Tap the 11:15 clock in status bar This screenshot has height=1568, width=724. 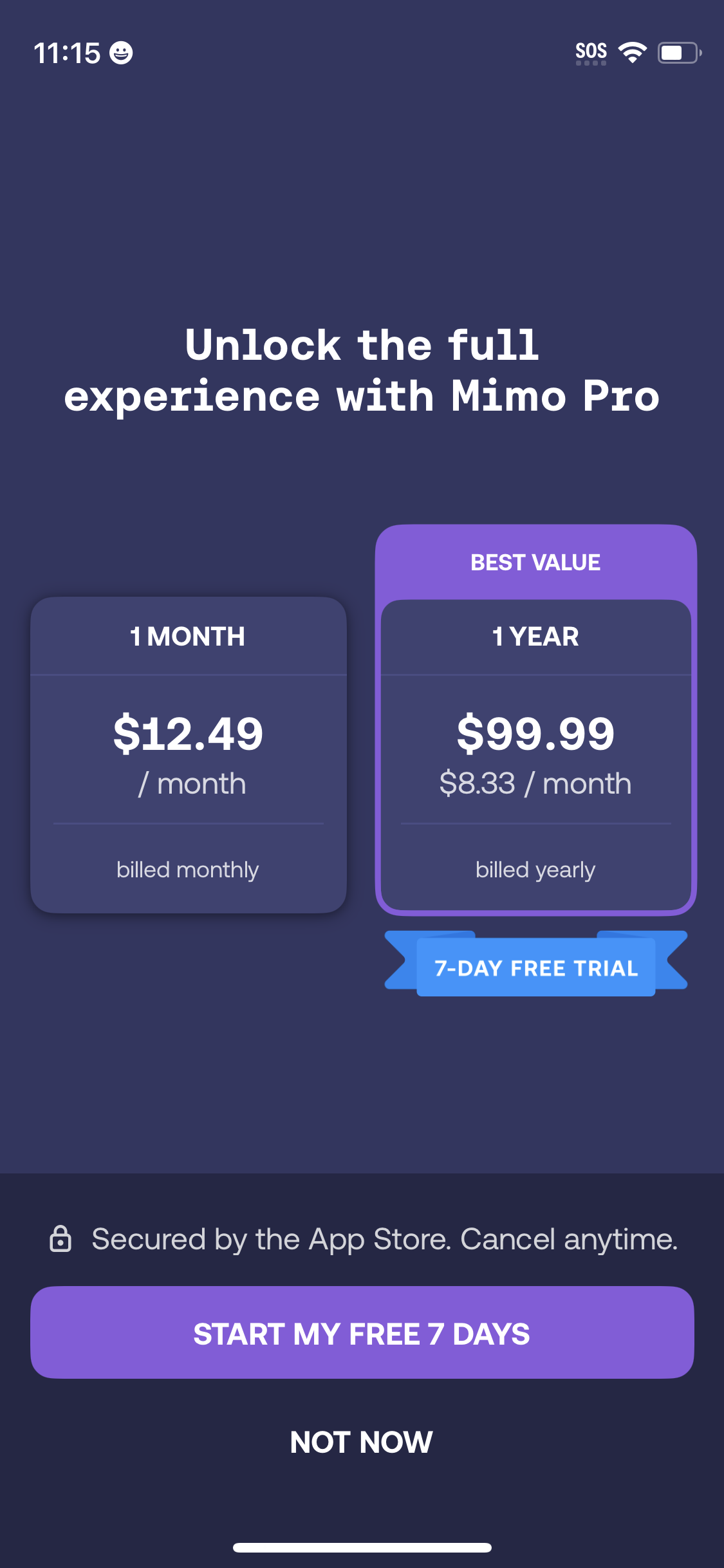coord(67,53)
